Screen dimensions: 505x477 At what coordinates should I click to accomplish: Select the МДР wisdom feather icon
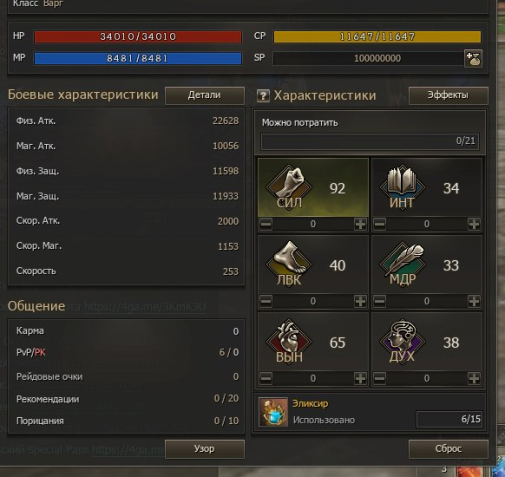(402, 263)
